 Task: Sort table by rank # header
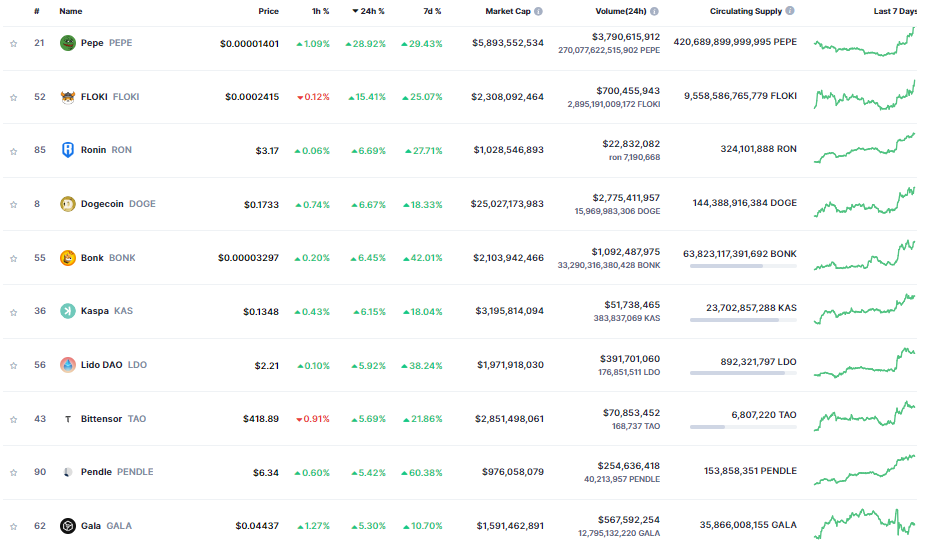pos(37,11)
